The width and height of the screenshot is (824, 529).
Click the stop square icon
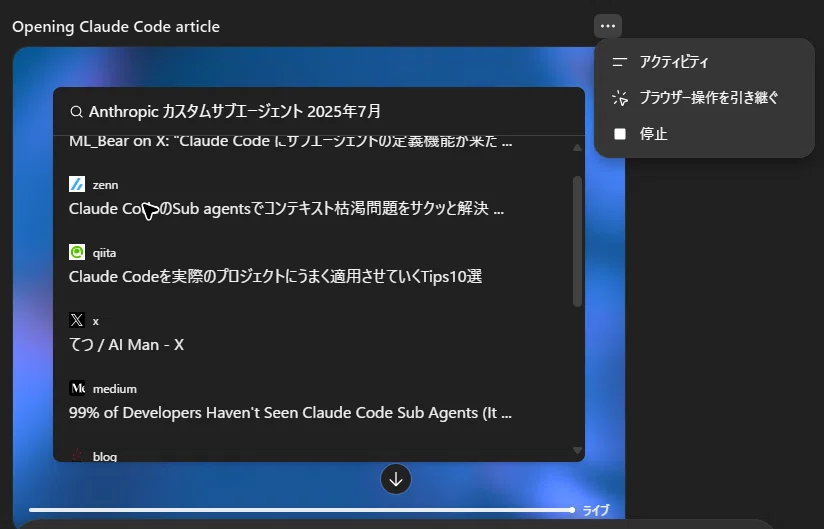(620, 134)
